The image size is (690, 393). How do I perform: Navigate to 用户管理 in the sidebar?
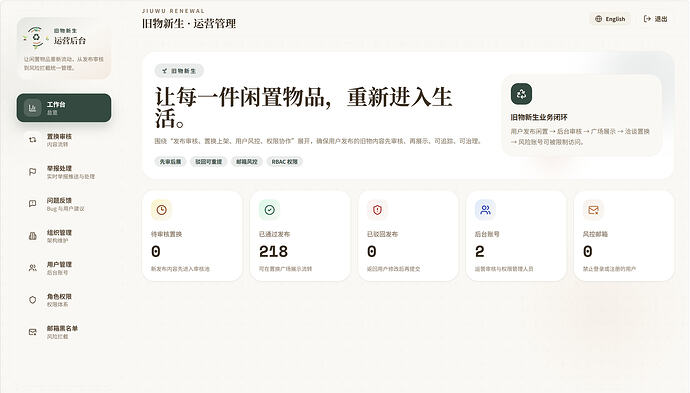click(64, 268)
